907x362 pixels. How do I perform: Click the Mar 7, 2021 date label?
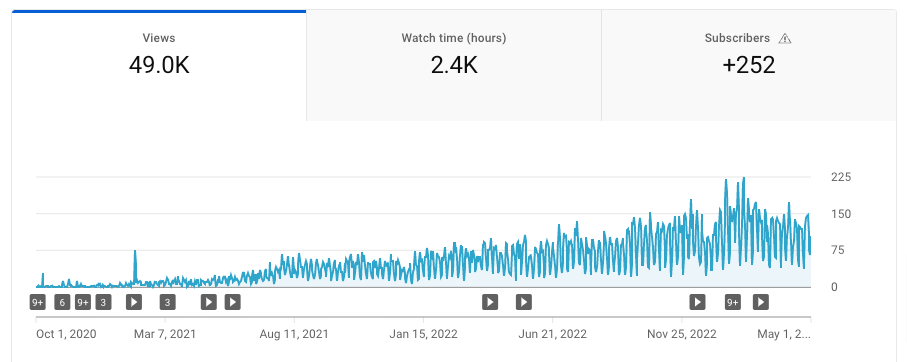(165, 334)
